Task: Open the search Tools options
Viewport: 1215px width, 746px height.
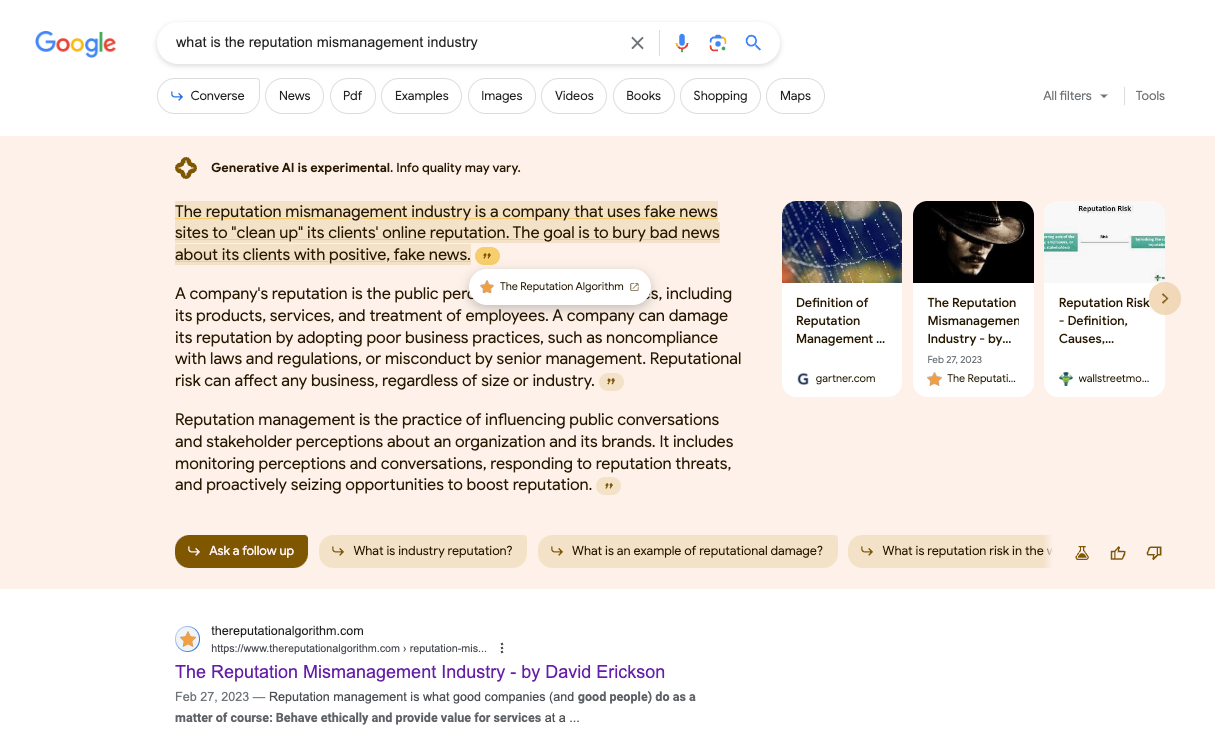Action: click(1150, 96)
